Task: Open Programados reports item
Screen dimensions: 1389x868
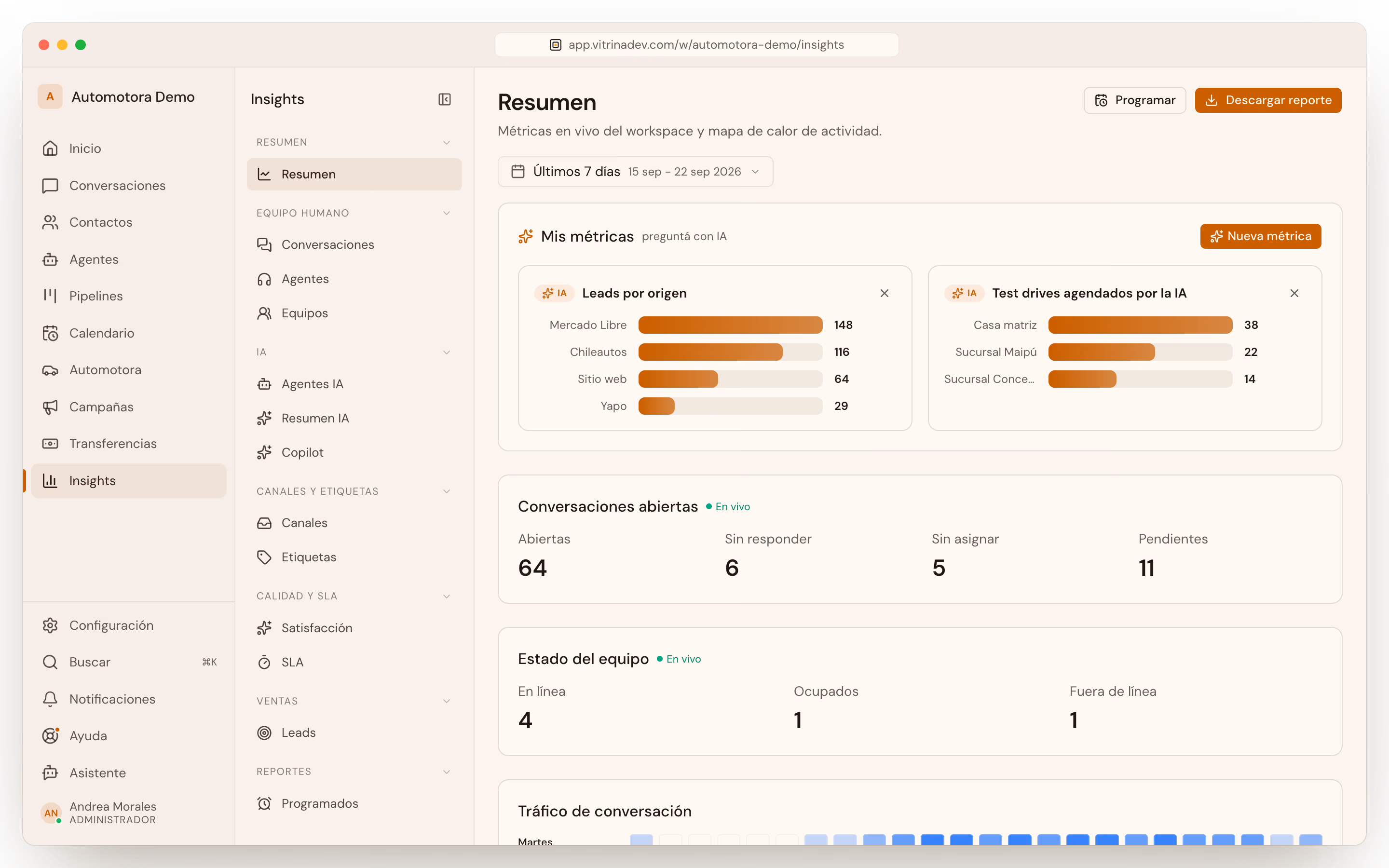Action: (354, 804)
